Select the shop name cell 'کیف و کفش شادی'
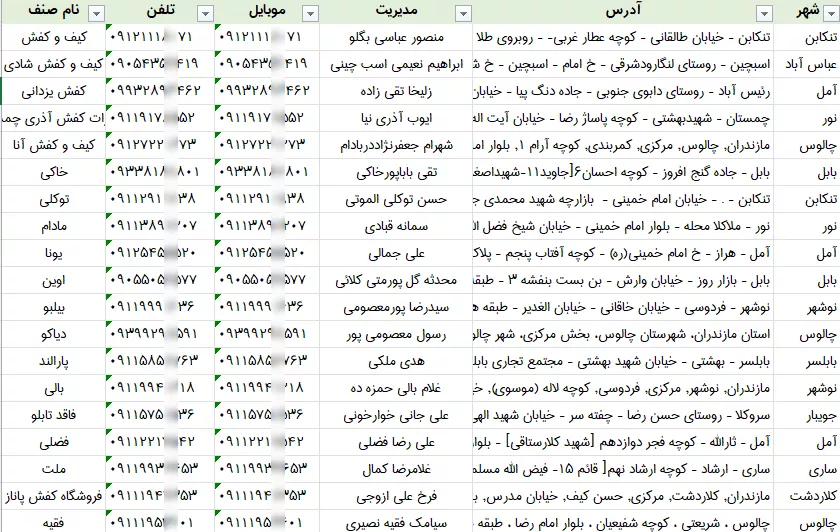Screen dimensions: 840x532 54,65
